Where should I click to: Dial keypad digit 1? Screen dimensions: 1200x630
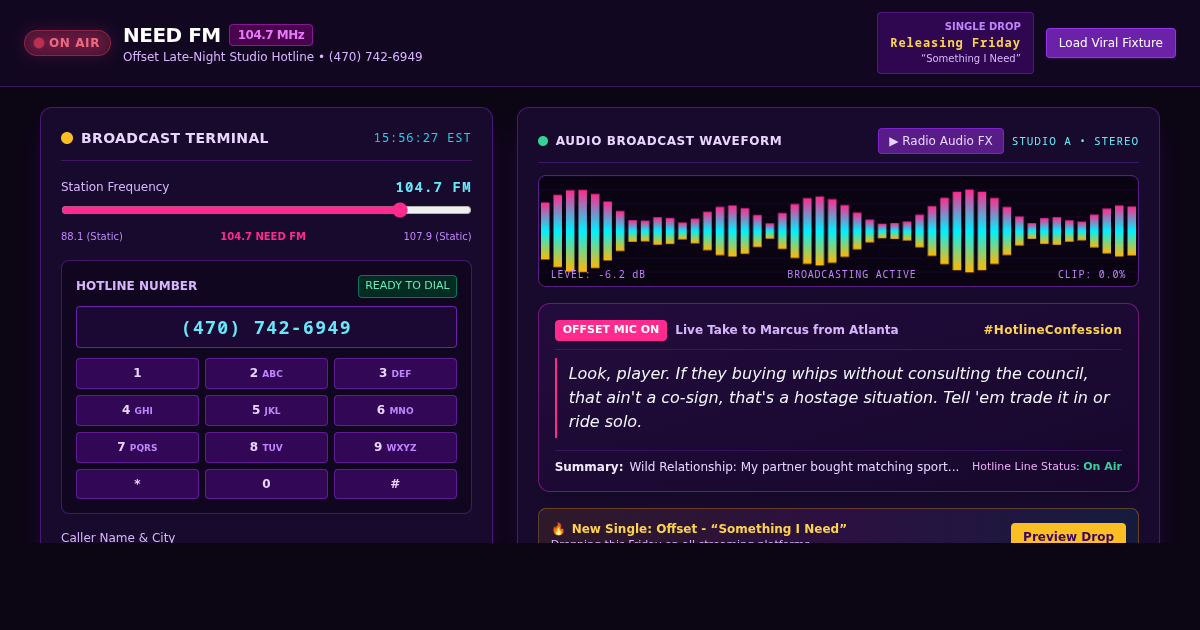coord(137,373)
